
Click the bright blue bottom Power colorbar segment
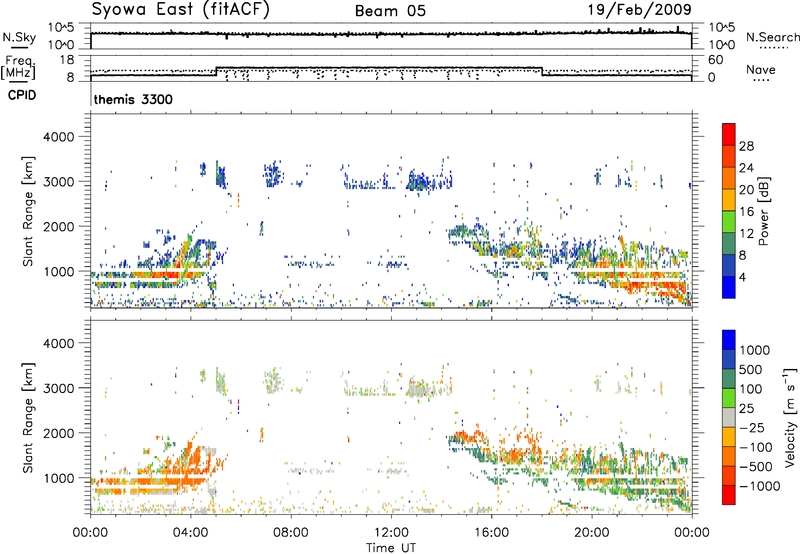[x=729, y=287]
